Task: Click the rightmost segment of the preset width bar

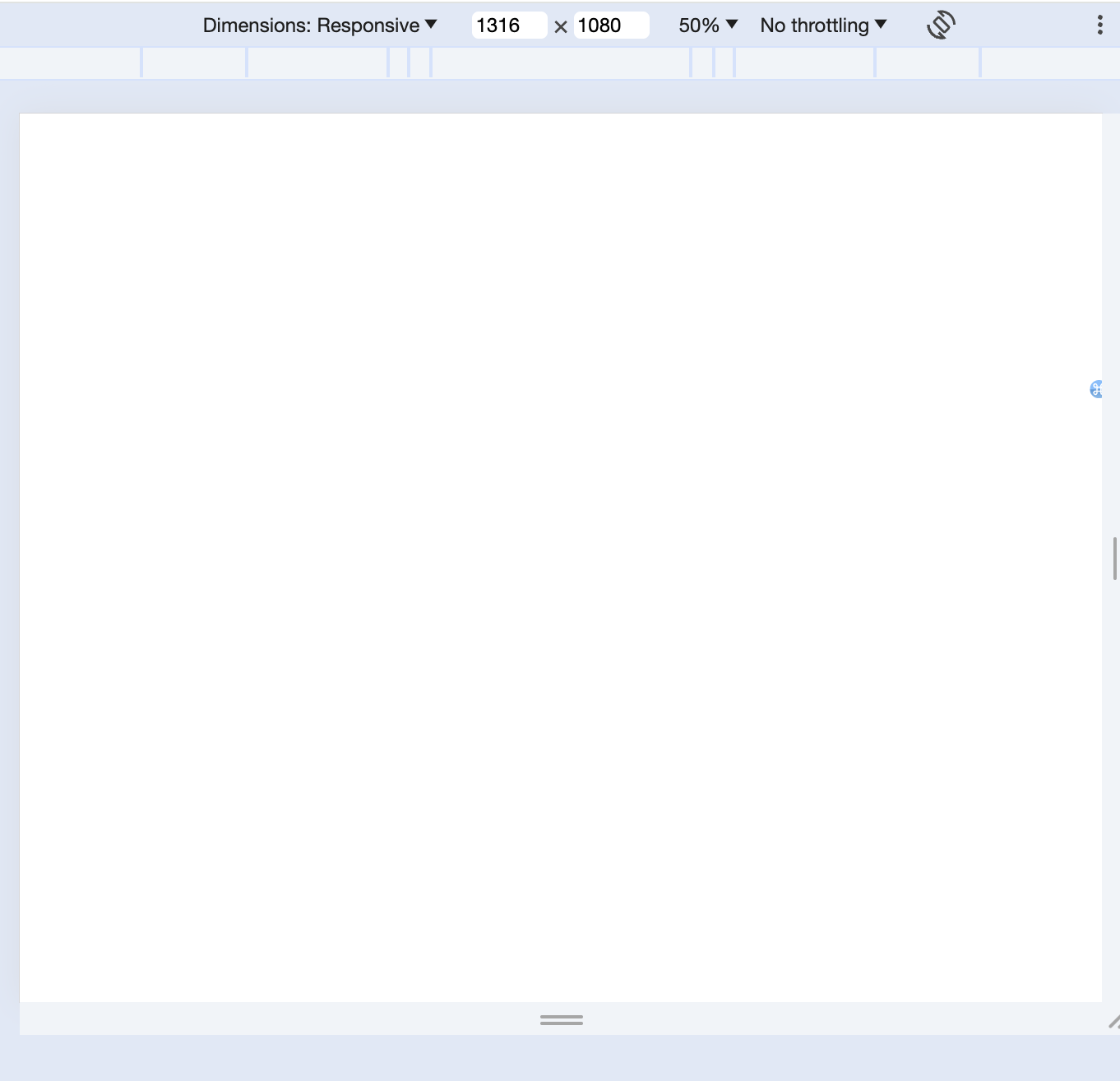Action: (x=1050, y=63)
